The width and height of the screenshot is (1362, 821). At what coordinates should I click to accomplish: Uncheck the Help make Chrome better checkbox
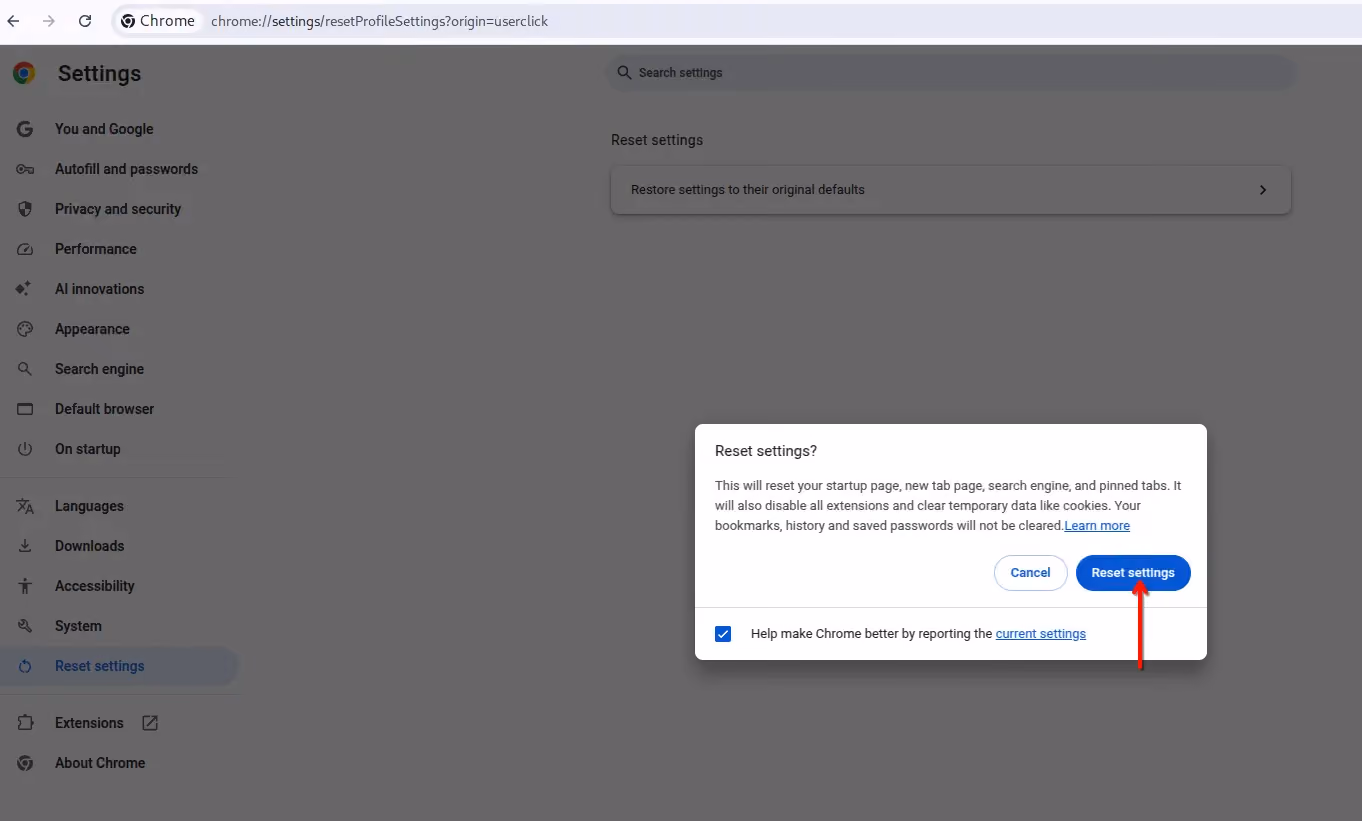pos(723,634)
